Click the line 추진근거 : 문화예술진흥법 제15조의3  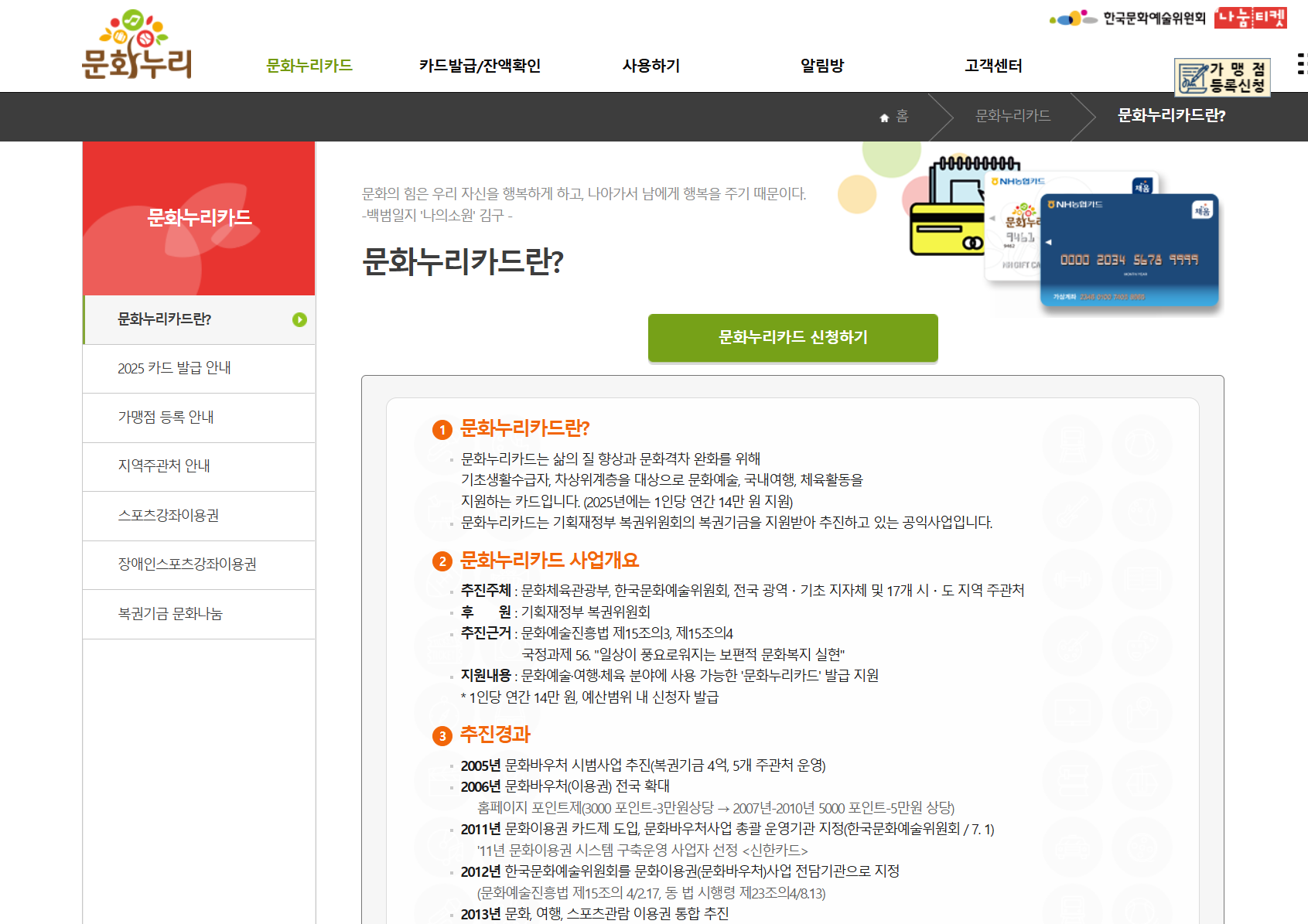597,633
